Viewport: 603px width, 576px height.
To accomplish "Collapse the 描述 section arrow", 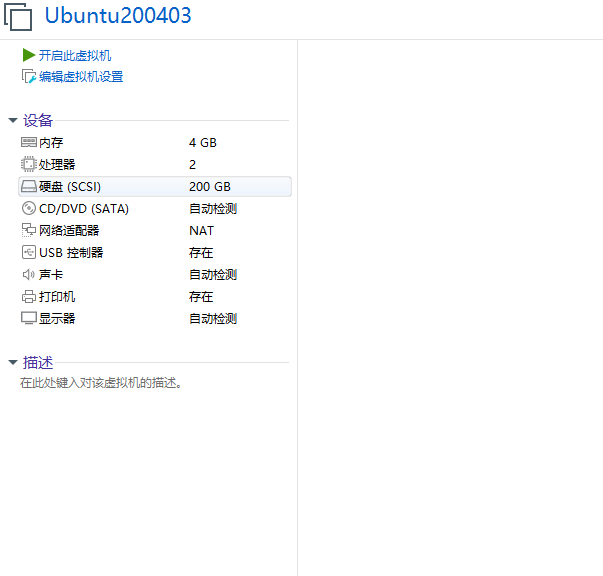I will [13, 362].
